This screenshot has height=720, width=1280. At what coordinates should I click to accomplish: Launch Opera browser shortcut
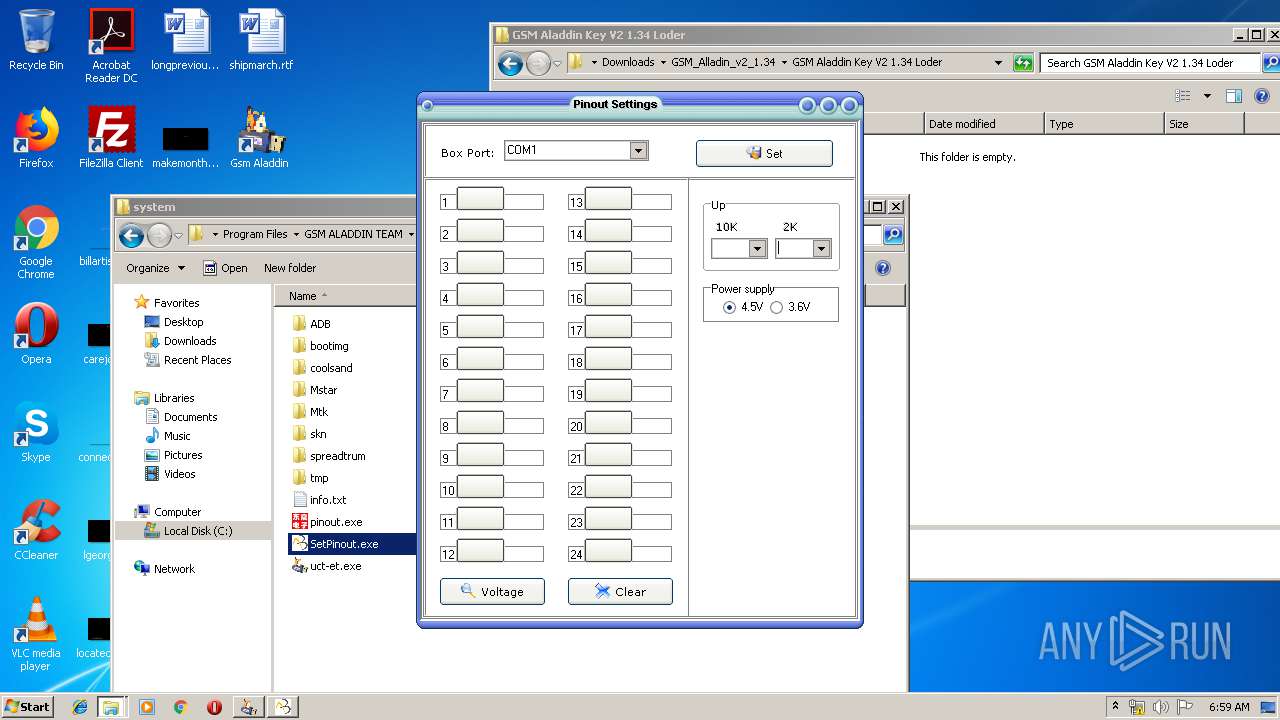click(x=36, y=334)
